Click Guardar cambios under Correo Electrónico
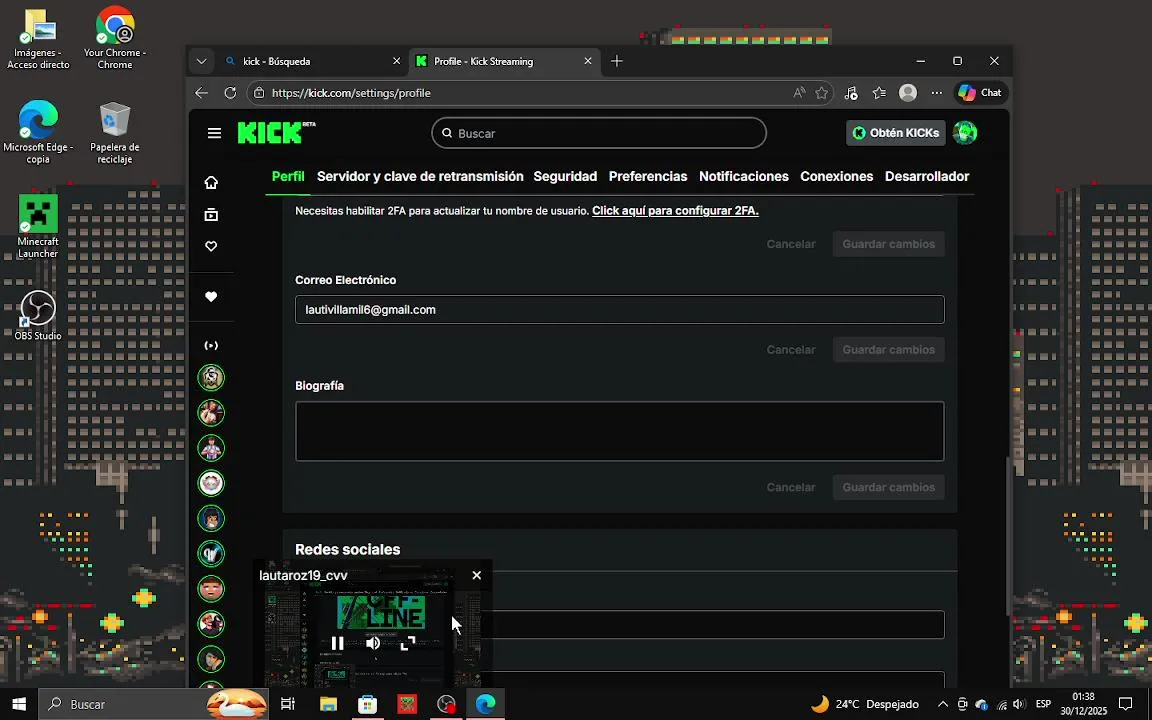 [x=888, y=350]
